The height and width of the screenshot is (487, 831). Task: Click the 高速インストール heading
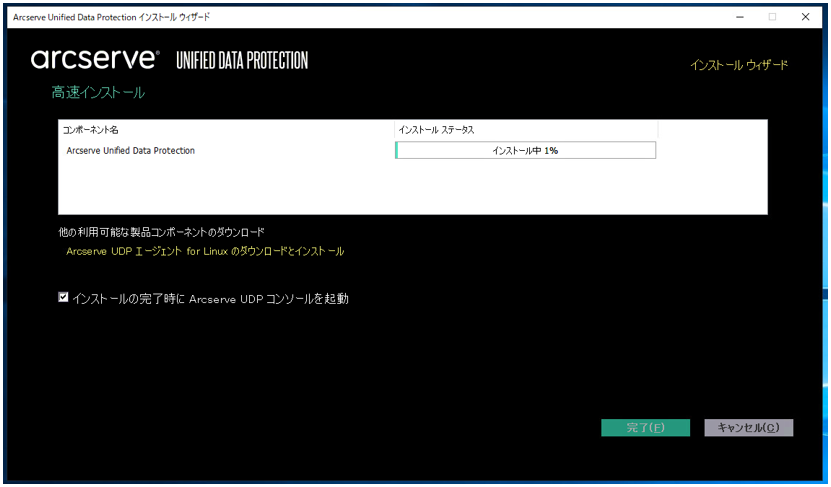98,93
